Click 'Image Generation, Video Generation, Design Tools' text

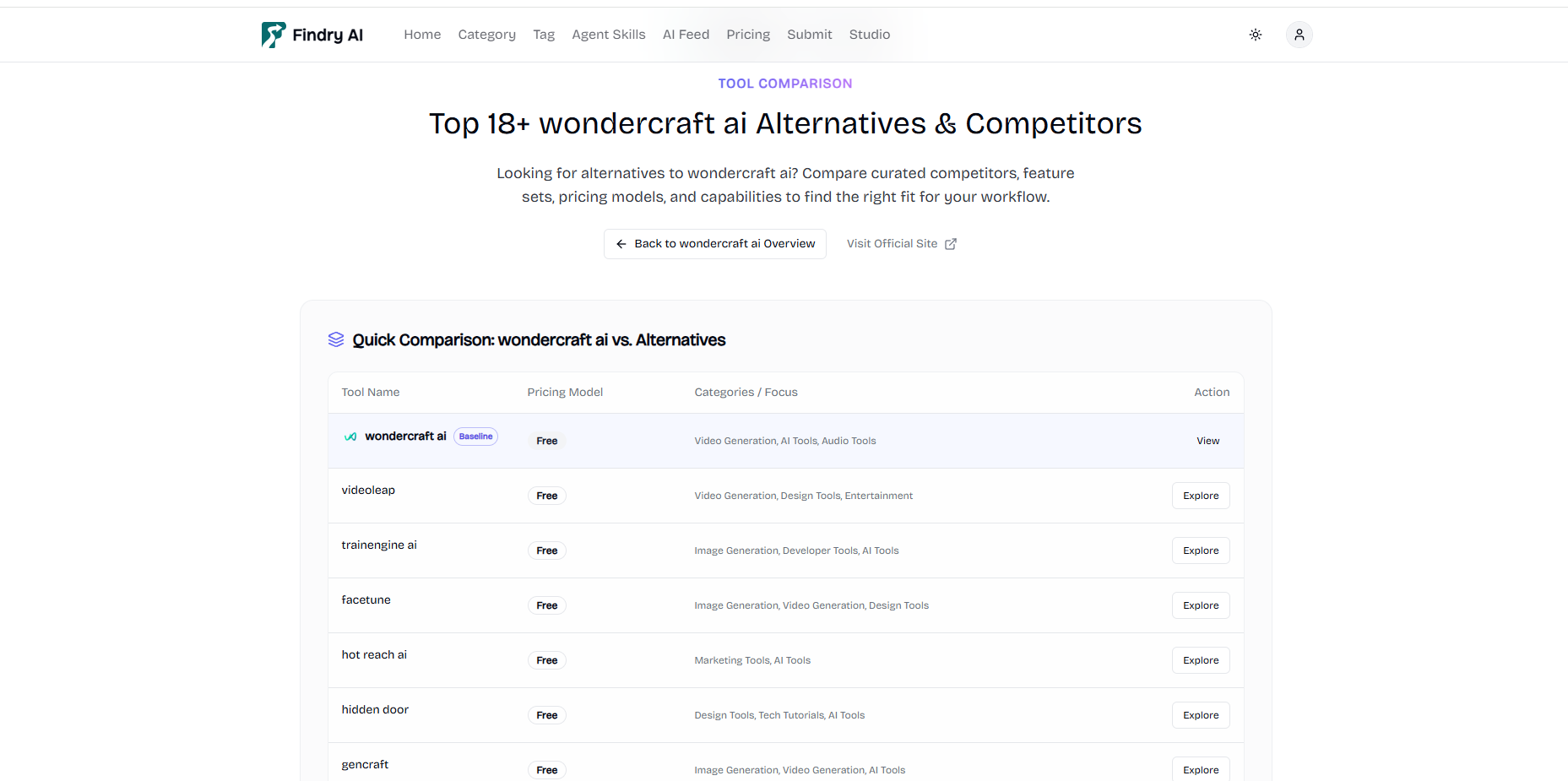(x=811, y=605)
